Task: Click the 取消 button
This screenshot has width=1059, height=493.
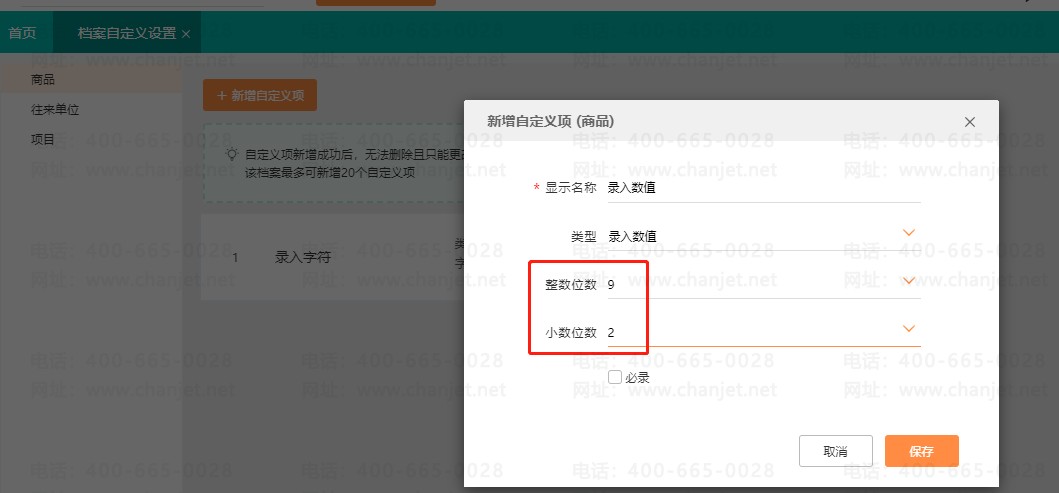Action: click(x=835, y=451)
